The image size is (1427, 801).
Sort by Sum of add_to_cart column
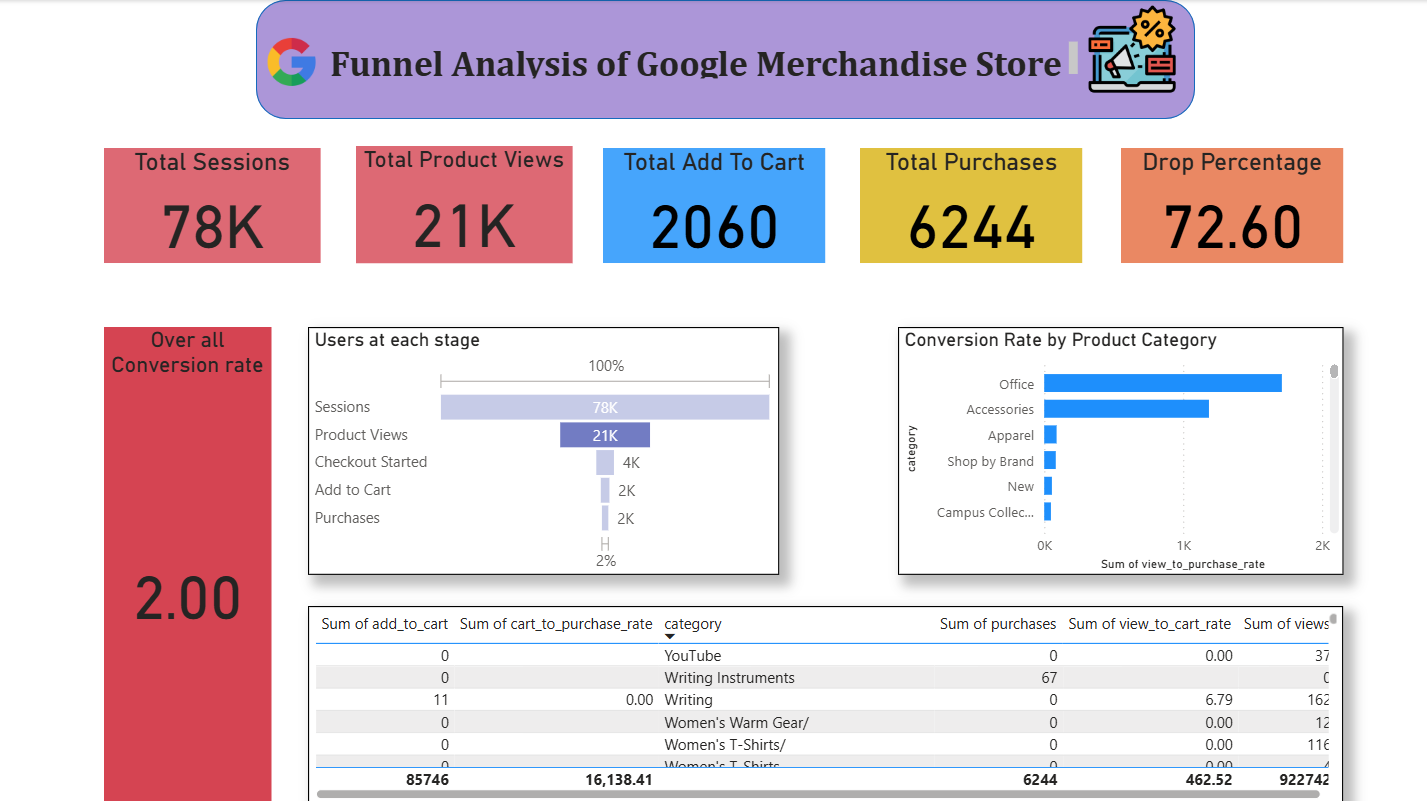pos(384,624)
